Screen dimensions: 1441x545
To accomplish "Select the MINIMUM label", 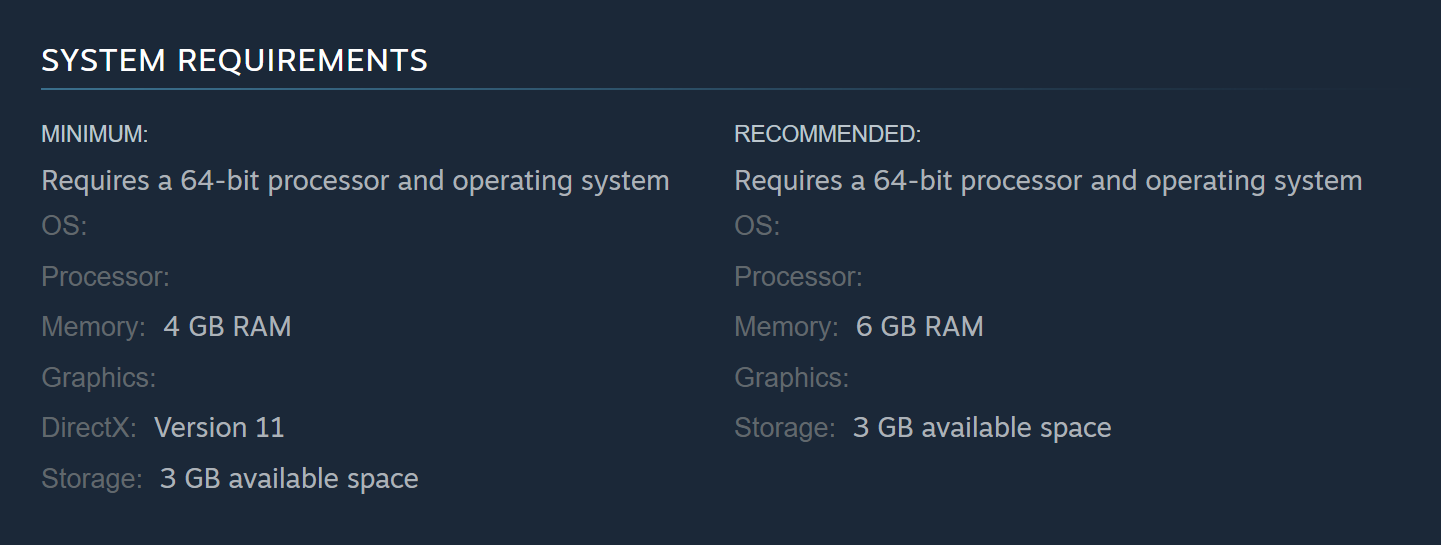I will click(x=95, y=134).
